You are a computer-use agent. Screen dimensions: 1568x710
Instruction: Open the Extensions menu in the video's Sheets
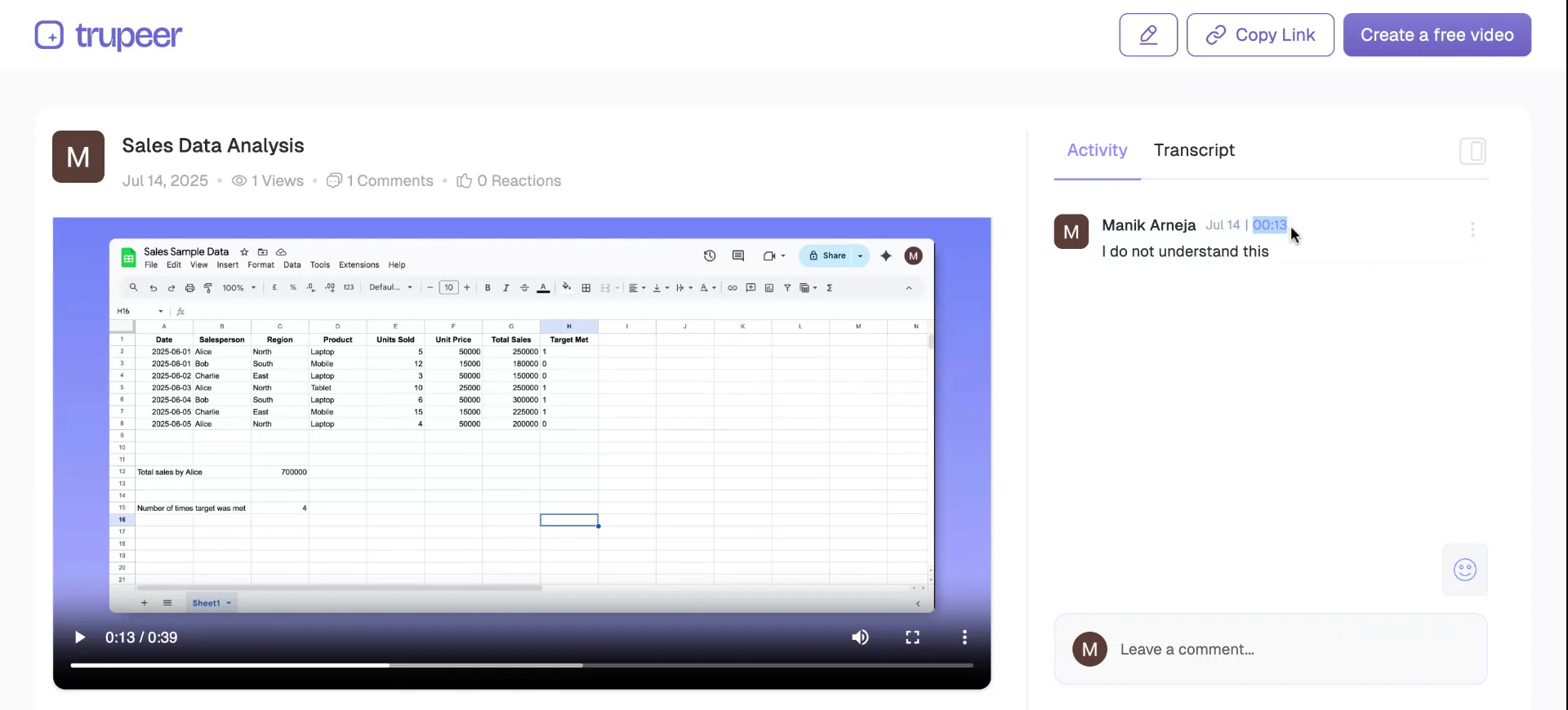[359, 265]
